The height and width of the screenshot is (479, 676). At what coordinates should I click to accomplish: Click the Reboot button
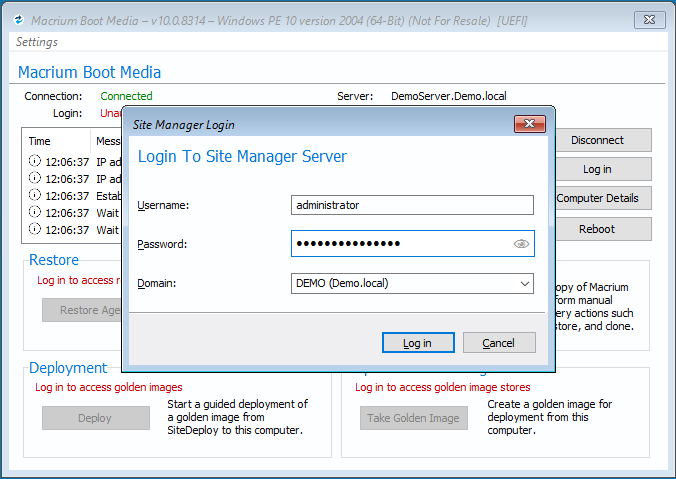point(604,229)
